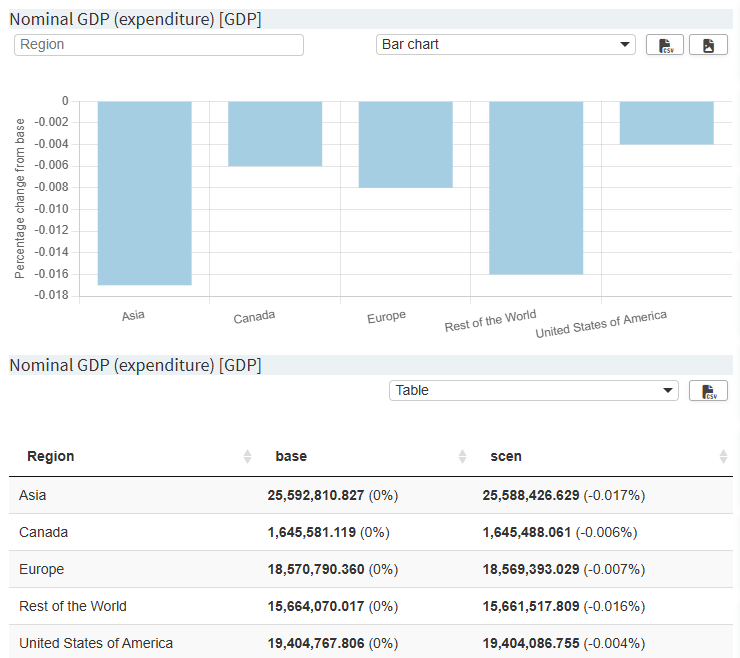Click base value 19,404,767.806
This screenshot has width=740, height=658.
pos(316,643)
